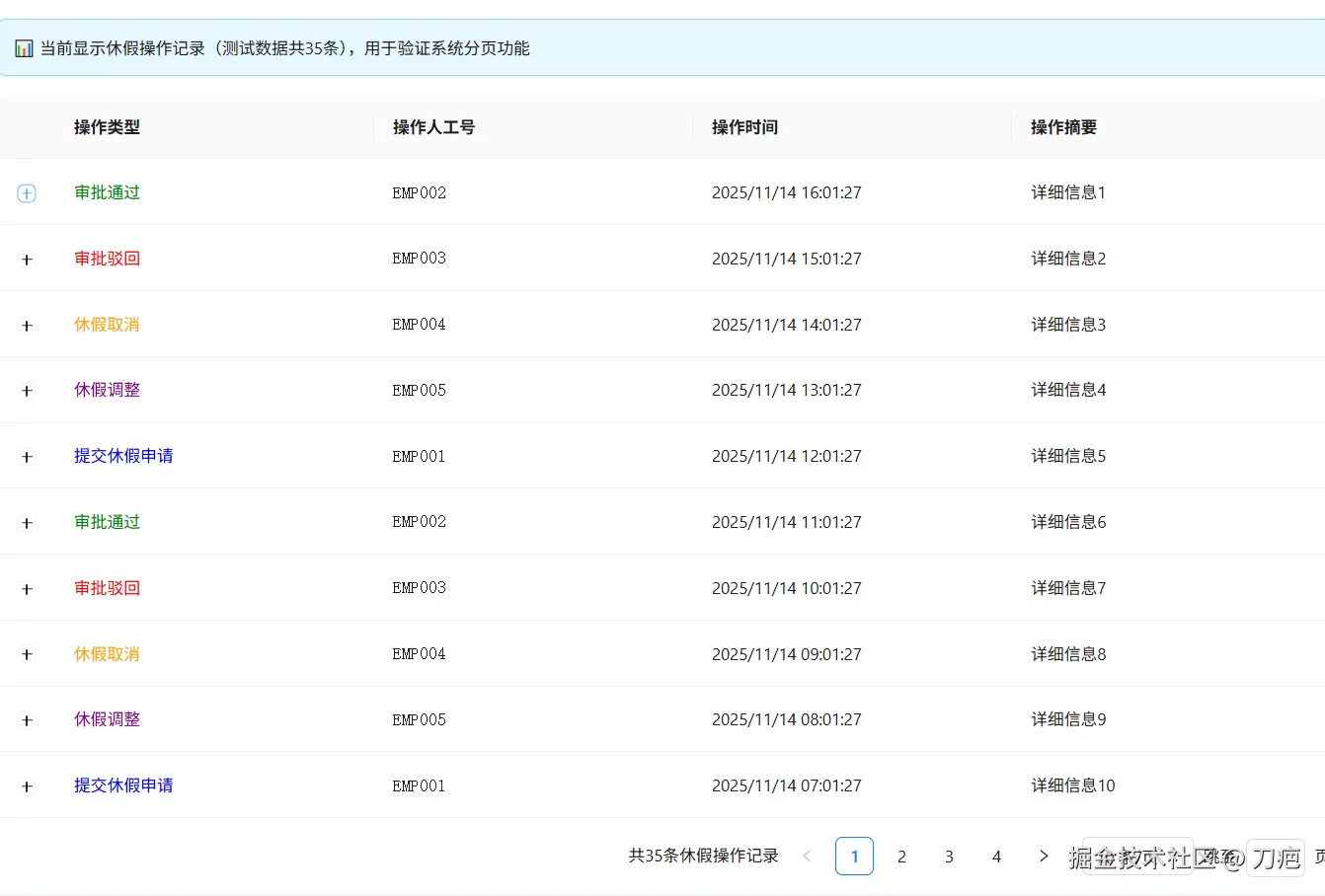Jump to page 2

point(901,856)
